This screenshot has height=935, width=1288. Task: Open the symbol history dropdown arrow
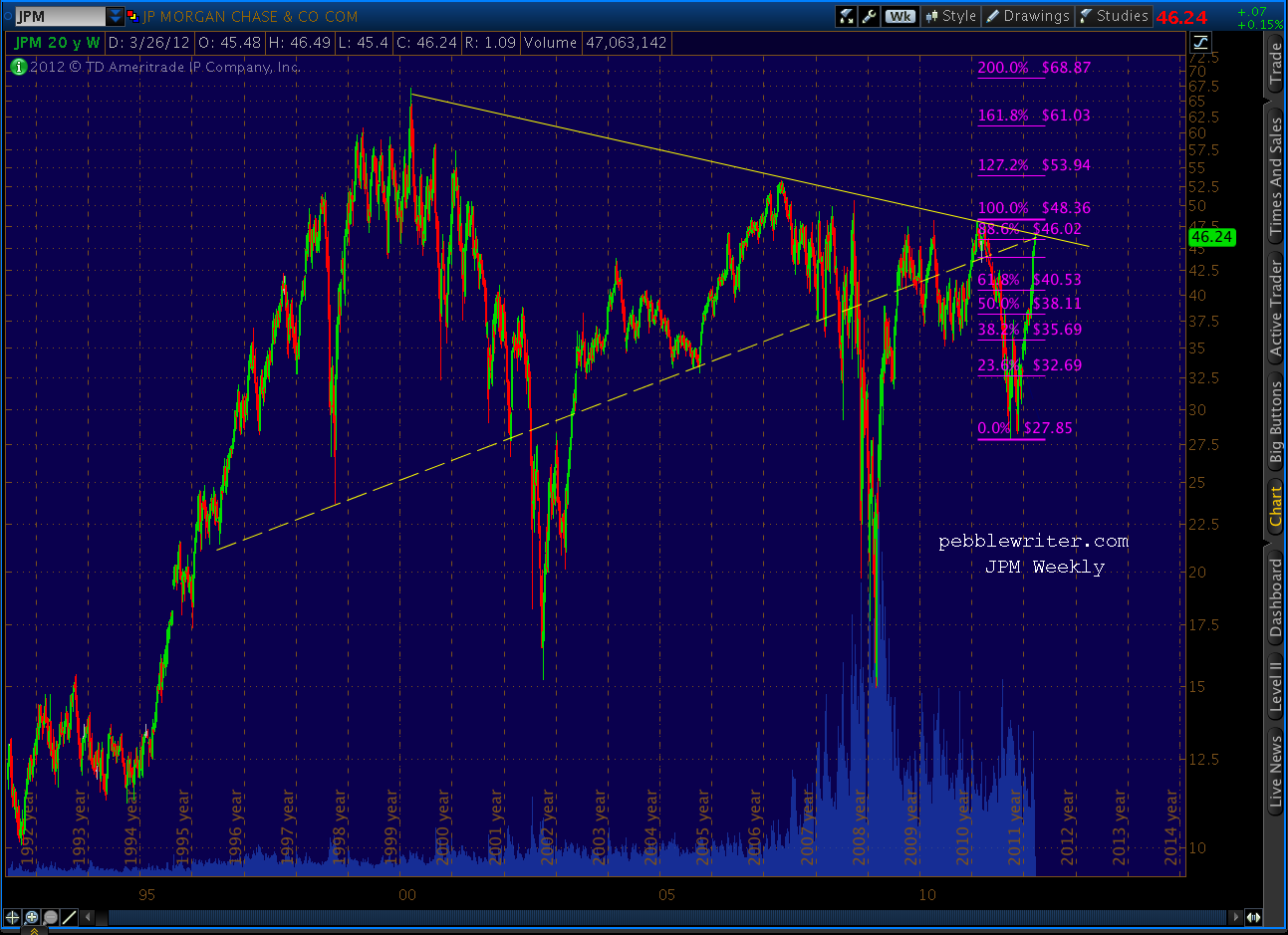tap(116, 16)
